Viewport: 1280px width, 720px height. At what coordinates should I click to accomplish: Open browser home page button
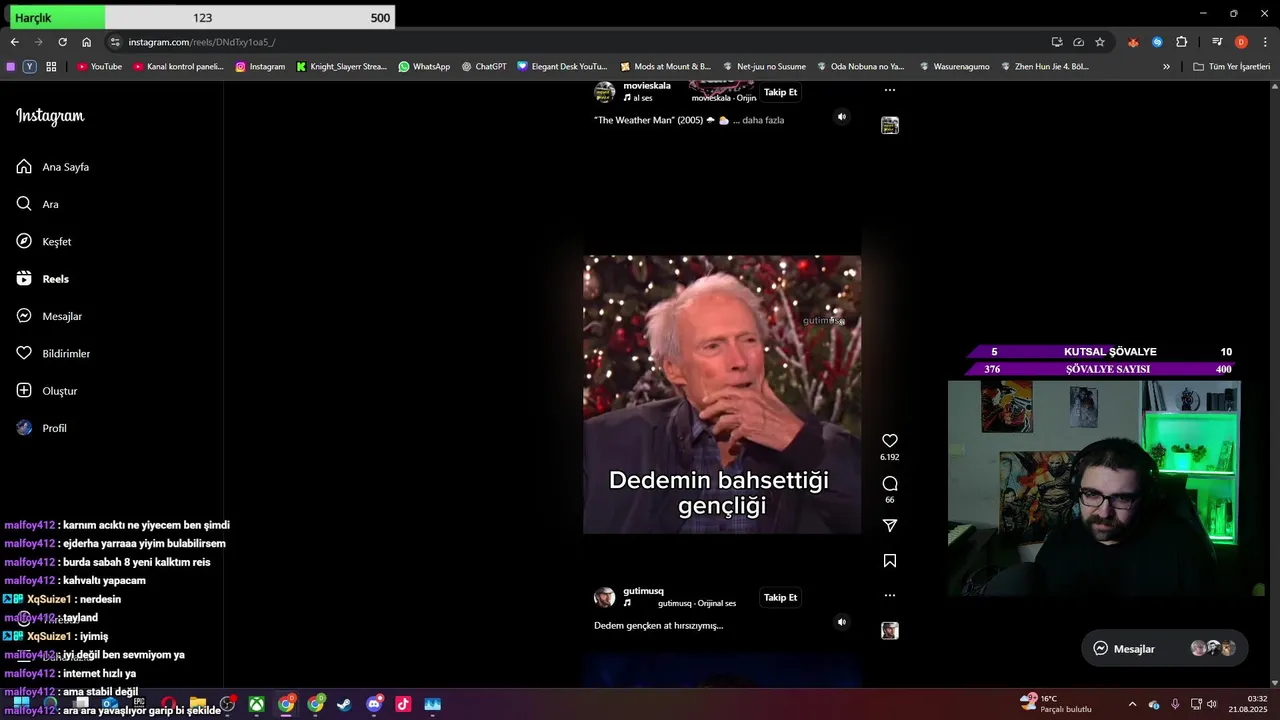click(x=86, y=42)
